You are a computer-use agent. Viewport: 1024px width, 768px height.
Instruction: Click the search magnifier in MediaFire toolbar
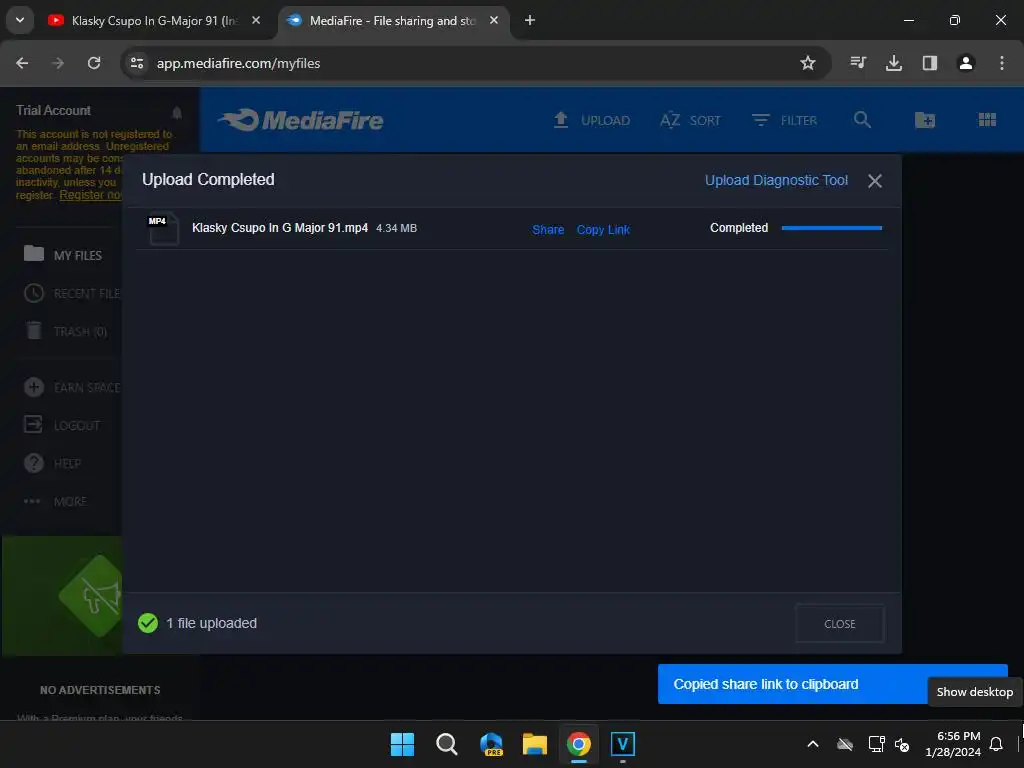[x=862, y=120]
